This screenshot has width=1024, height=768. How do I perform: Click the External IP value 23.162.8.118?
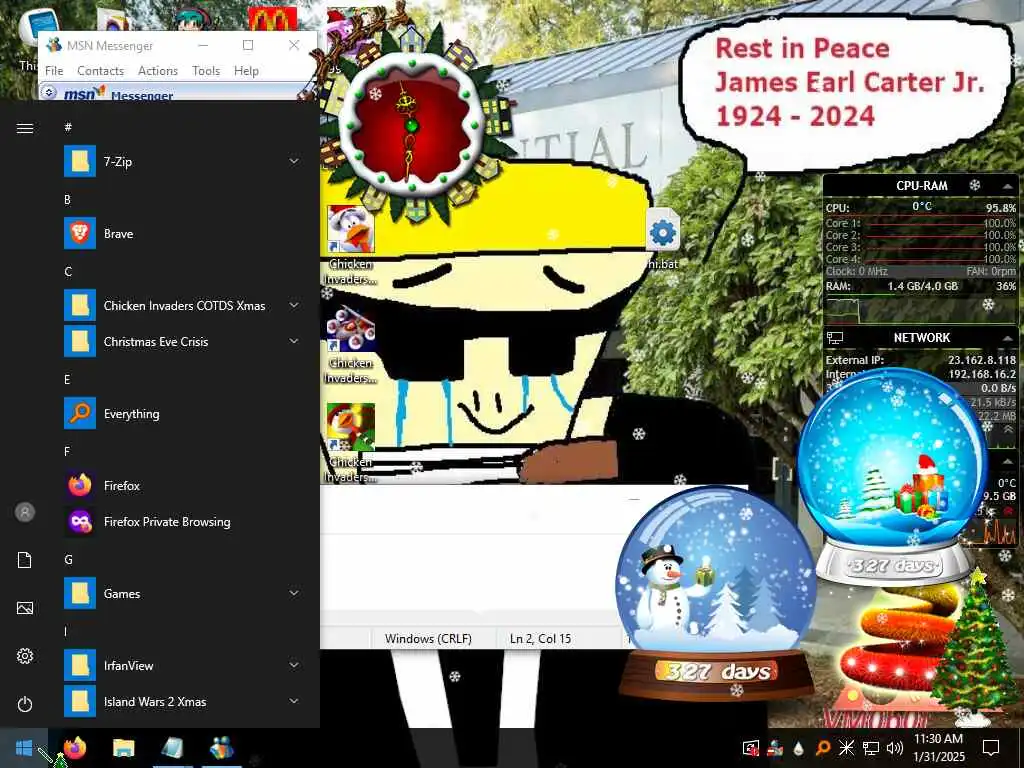982,360
